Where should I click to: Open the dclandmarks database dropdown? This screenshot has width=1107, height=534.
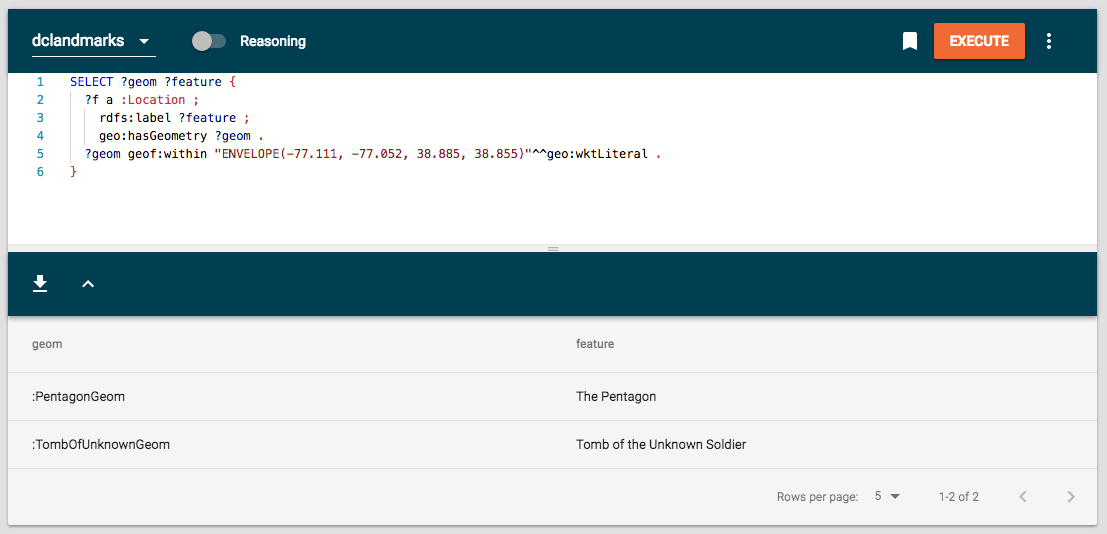point(91,41)
